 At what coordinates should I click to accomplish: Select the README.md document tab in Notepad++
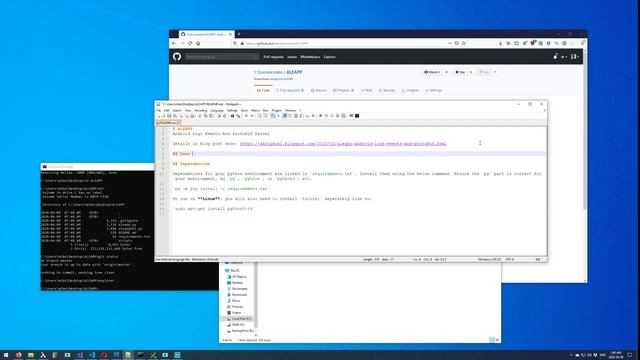pyautogui.click(x=168, y=122)
